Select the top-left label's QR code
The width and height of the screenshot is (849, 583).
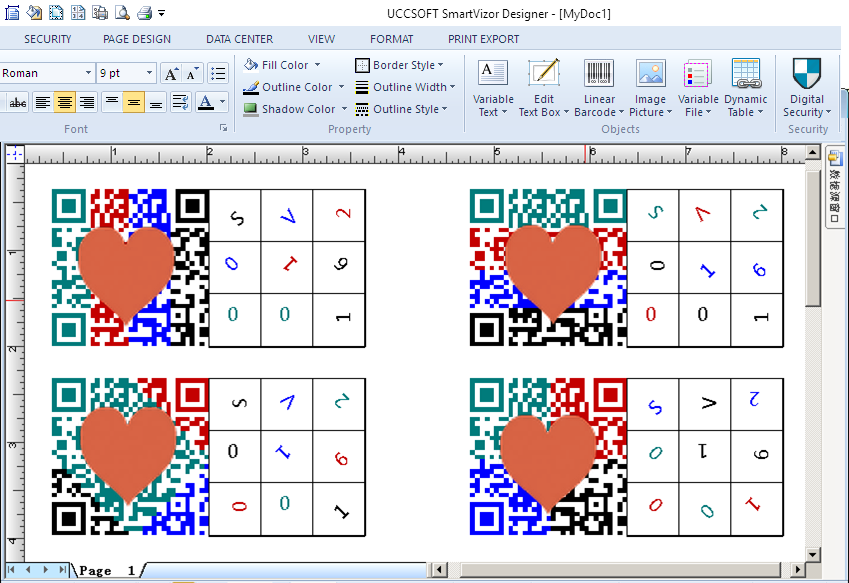(130, 267)
